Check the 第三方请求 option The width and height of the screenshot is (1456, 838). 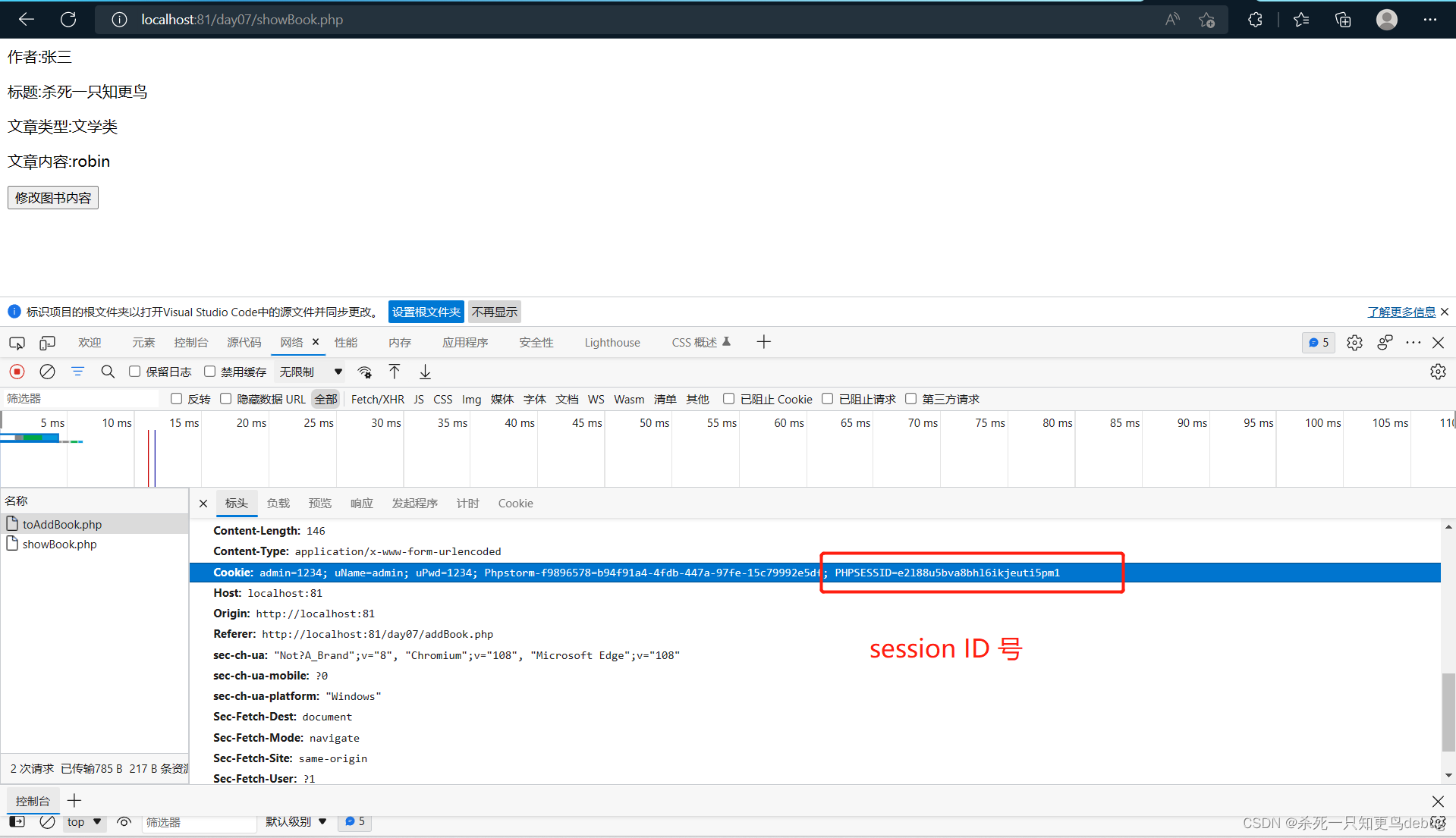[x=910, y=399]
